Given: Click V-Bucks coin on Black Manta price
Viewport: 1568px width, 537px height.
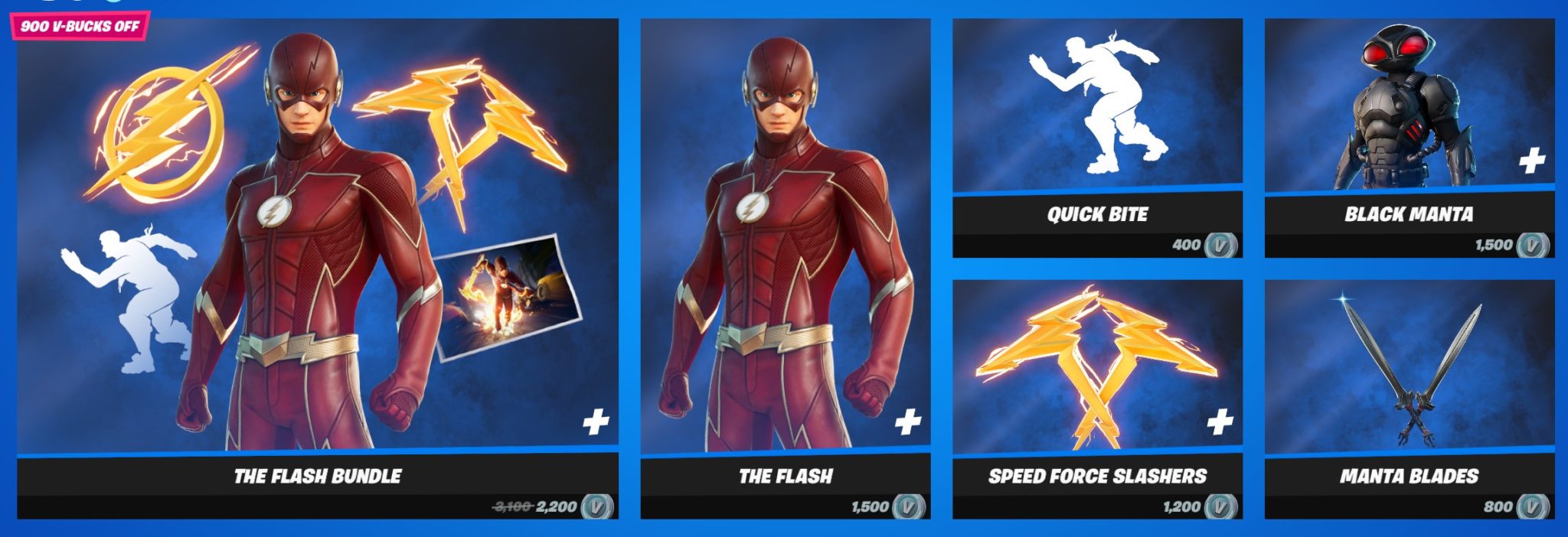Looking at the screenshot, I should (1533, 245).
